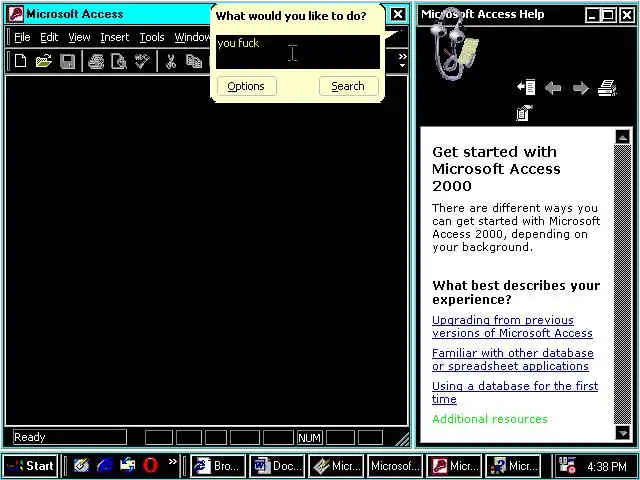This screenshot has height=480, width=640.
Task: Click the assistant question text box
Action: [298, 52]
